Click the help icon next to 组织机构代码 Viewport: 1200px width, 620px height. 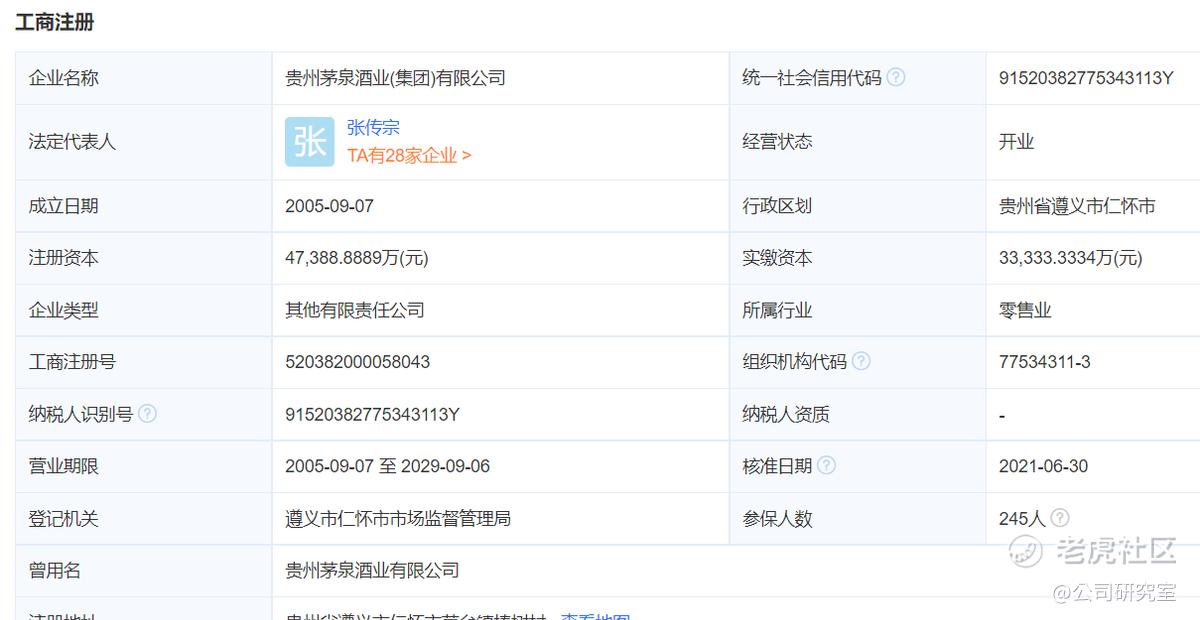click(861, 361)
